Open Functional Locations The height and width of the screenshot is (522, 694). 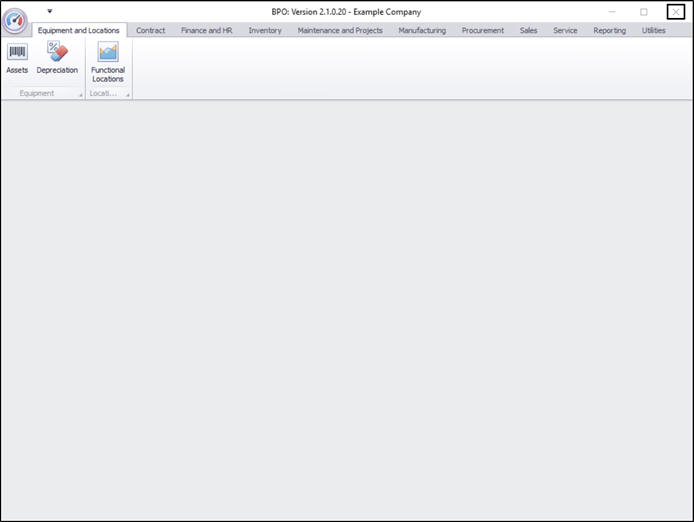coord(108,62)
